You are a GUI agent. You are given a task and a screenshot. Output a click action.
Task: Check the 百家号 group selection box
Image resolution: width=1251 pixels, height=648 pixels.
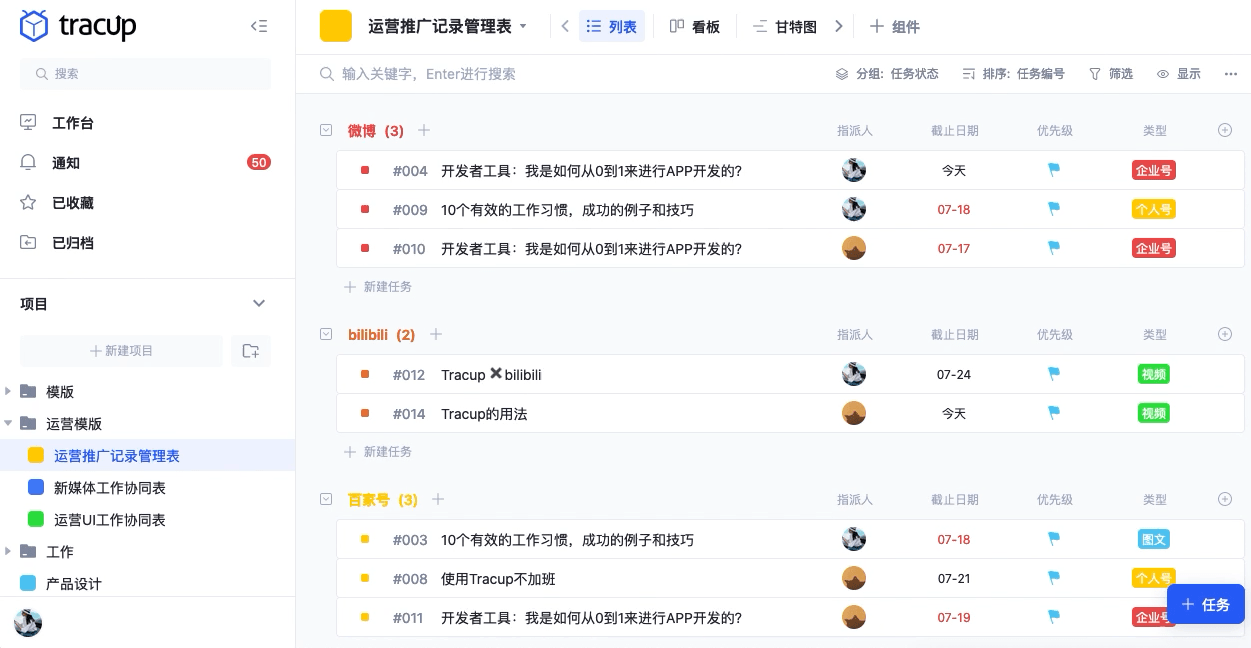point(326,499)
